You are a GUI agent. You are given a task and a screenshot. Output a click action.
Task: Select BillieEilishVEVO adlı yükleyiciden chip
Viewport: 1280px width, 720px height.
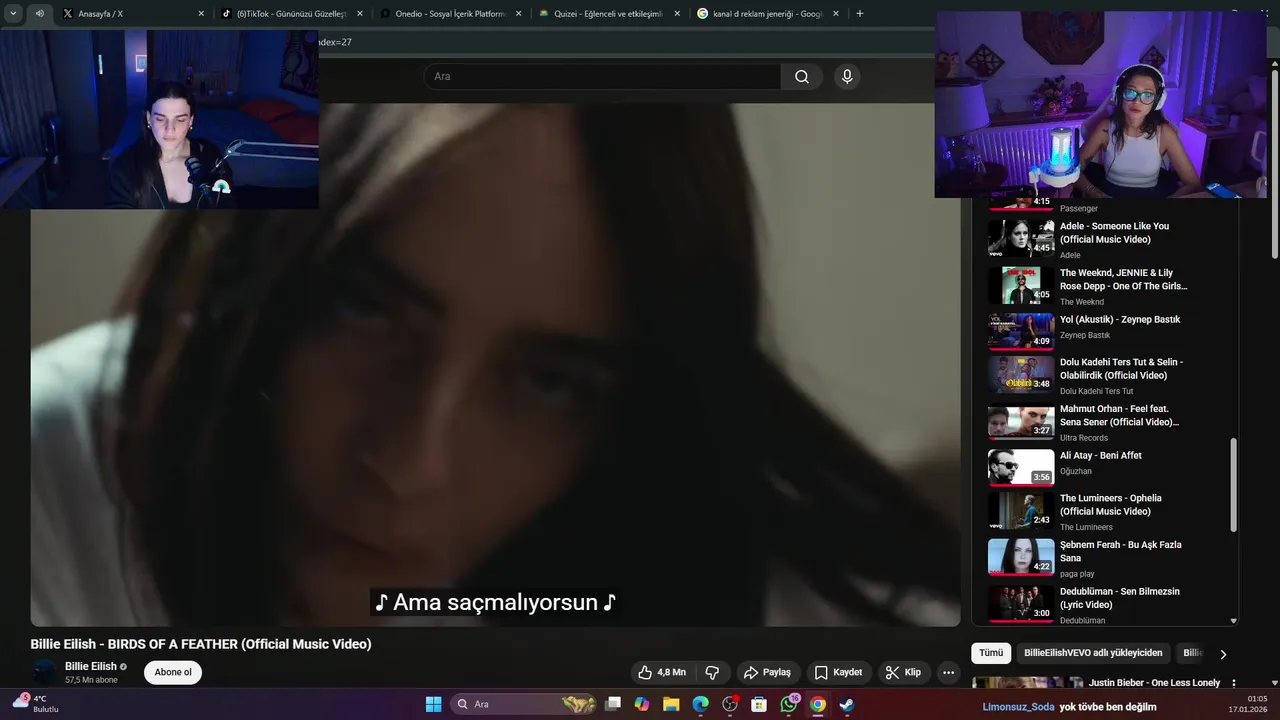click(x=1093, y=653)
